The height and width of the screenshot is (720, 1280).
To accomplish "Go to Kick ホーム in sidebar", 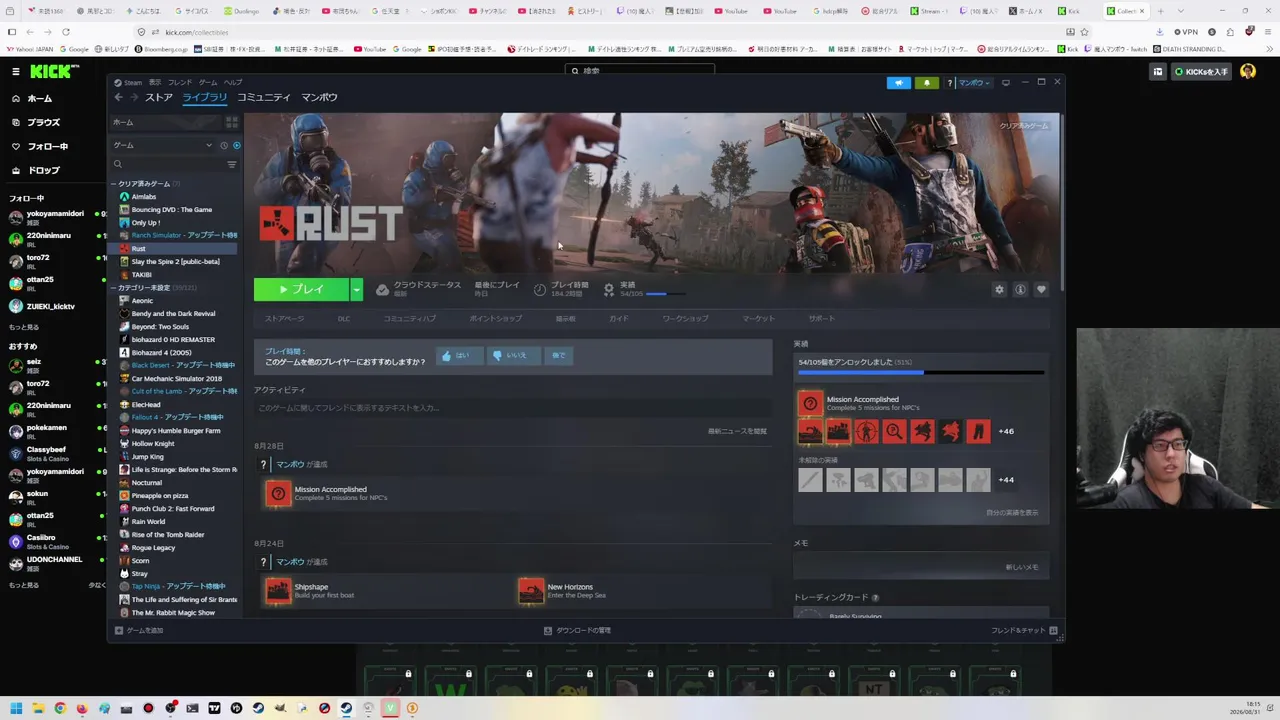I will point(32,99).
